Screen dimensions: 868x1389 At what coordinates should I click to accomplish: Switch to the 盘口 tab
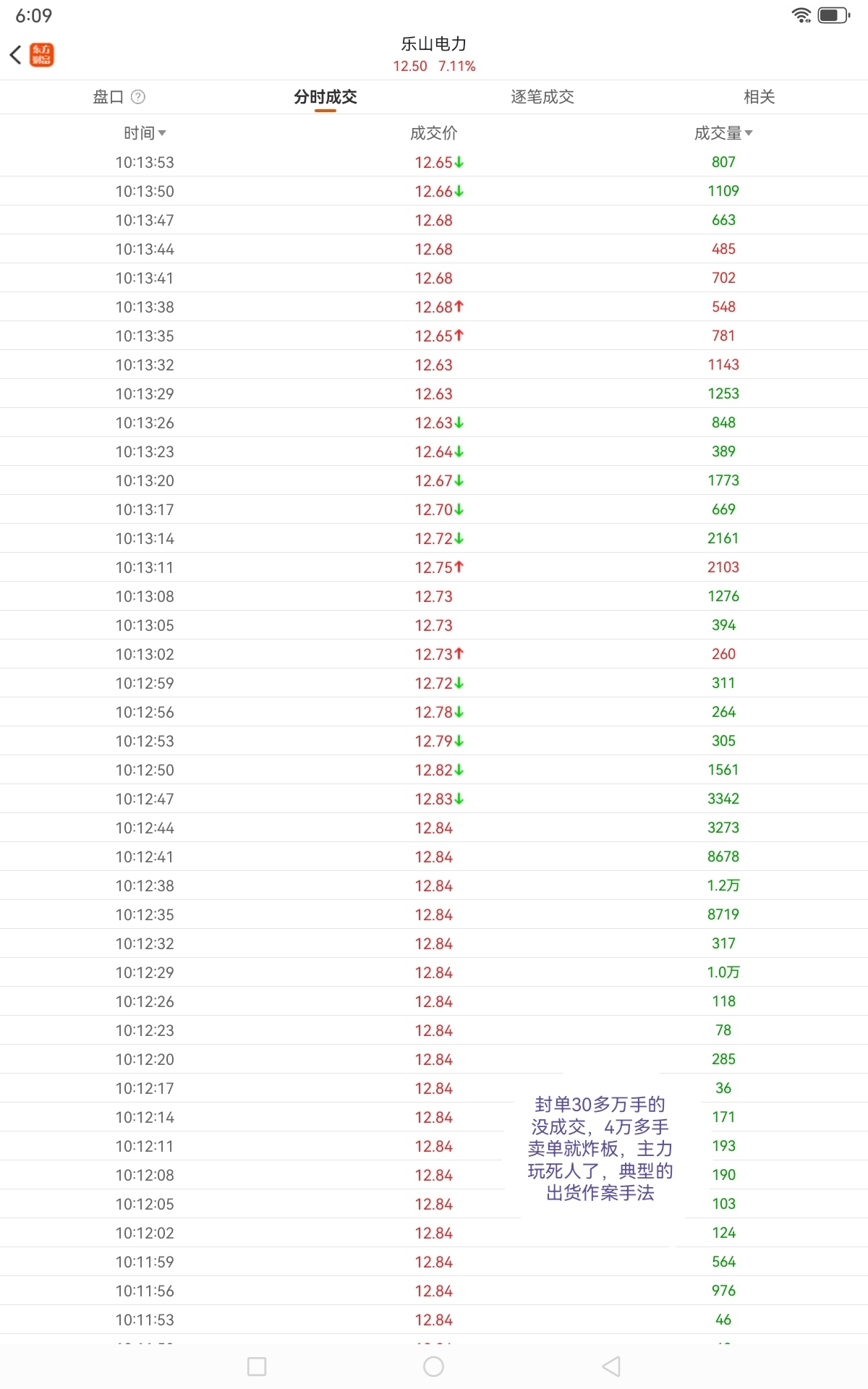109,97
